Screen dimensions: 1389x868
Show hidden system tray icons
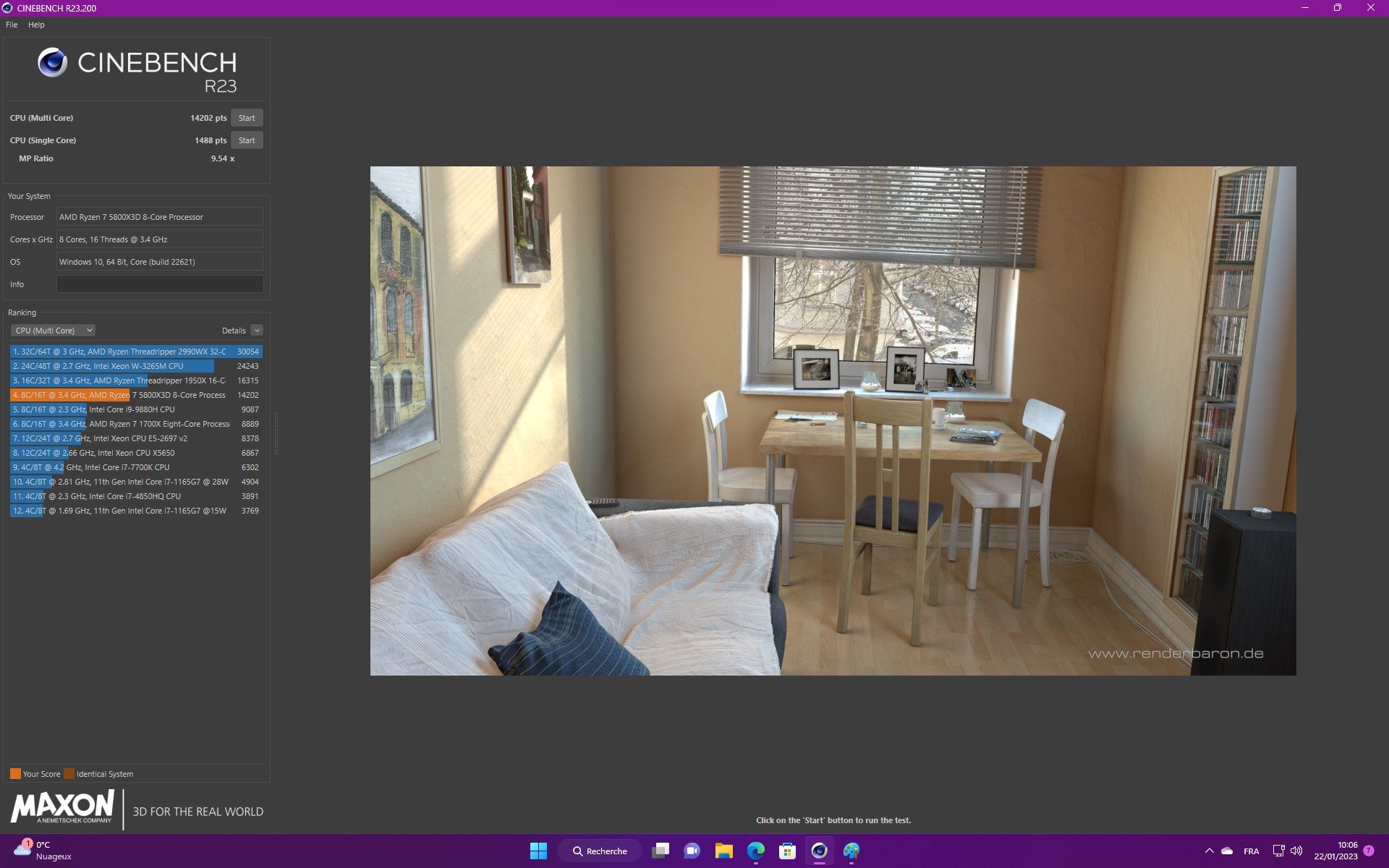click(x=1209, y=851)
